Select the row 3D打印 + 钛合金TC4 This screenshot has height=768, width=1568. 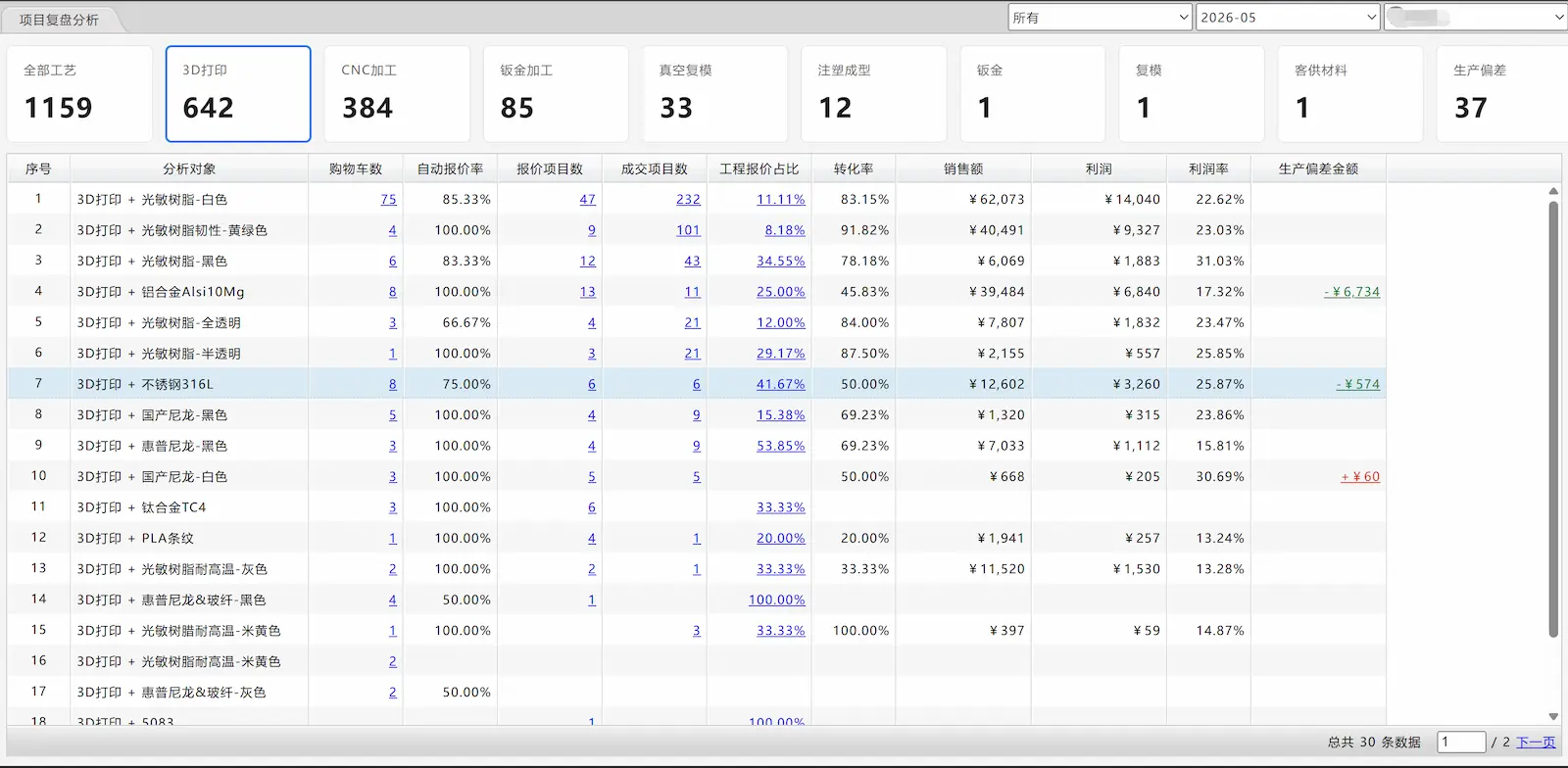coord(697,507)
